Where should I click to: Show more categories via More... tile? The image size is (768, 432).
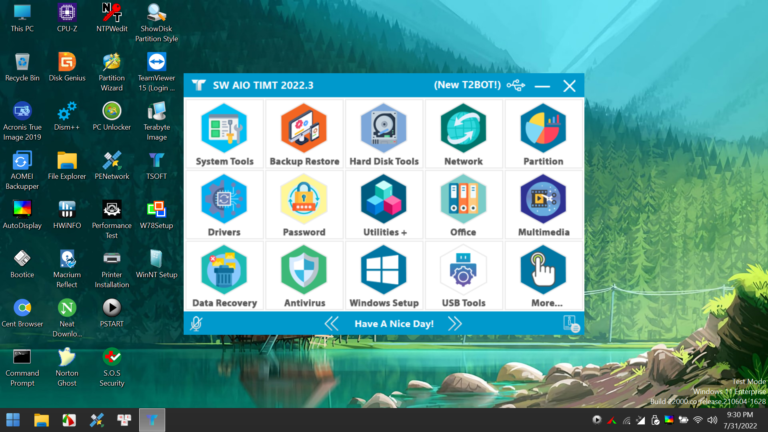click(x=543, y=276)
